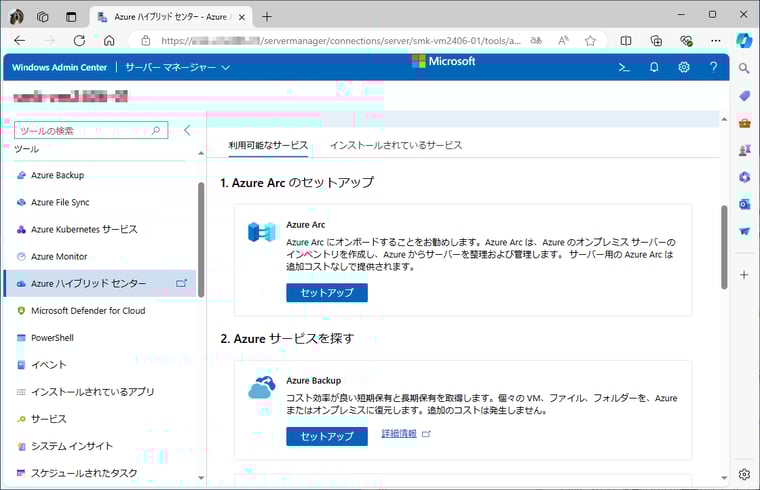
Task: Open workspaces icon in title bar
Action: tap(43, 17)
